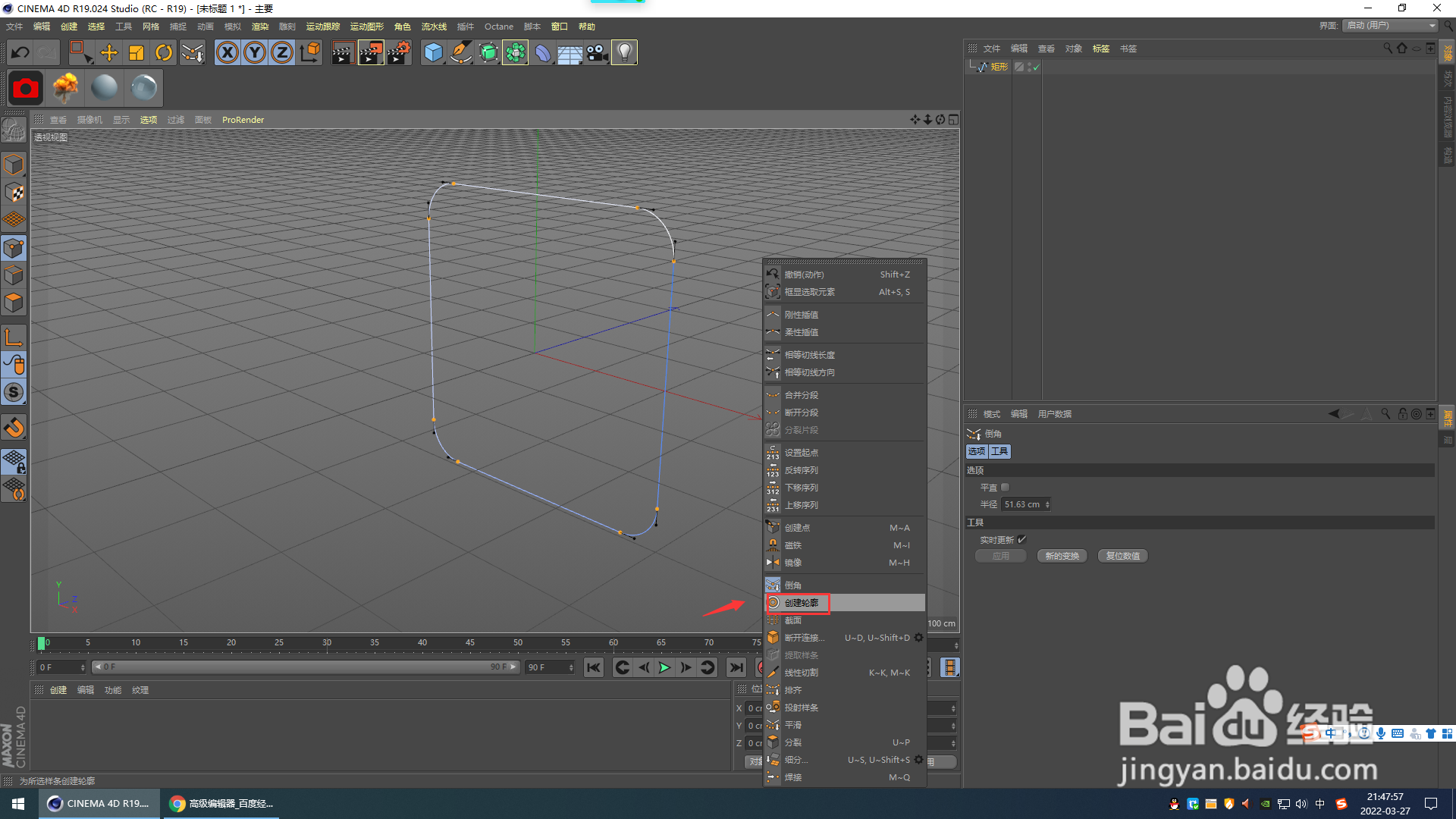
Task: Toggle the 平直 checkbox
Action: (1005, 488)
